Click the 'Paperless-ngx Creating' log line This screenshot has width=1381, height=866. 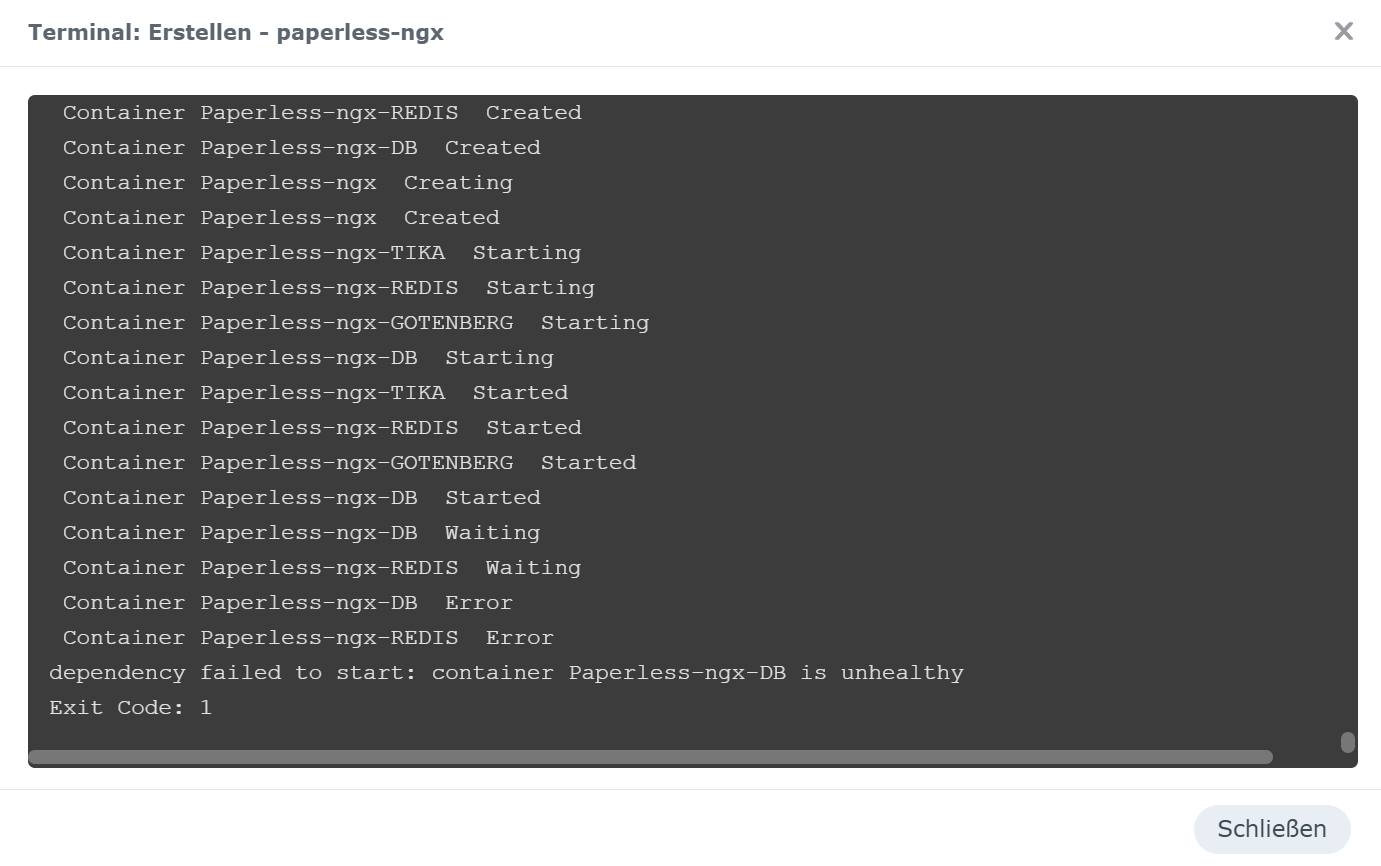pyautogui.click(x=288, y=183)
